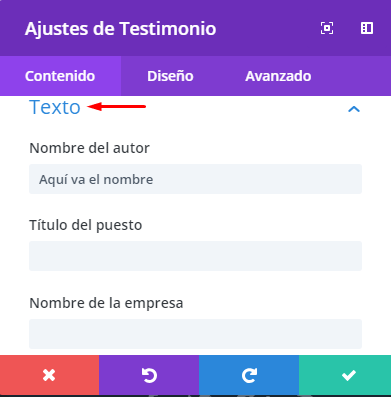Save changes with the green checkmark
Image resolution: width=391 pixels, height=397 pixels.
tap(345, 375)
